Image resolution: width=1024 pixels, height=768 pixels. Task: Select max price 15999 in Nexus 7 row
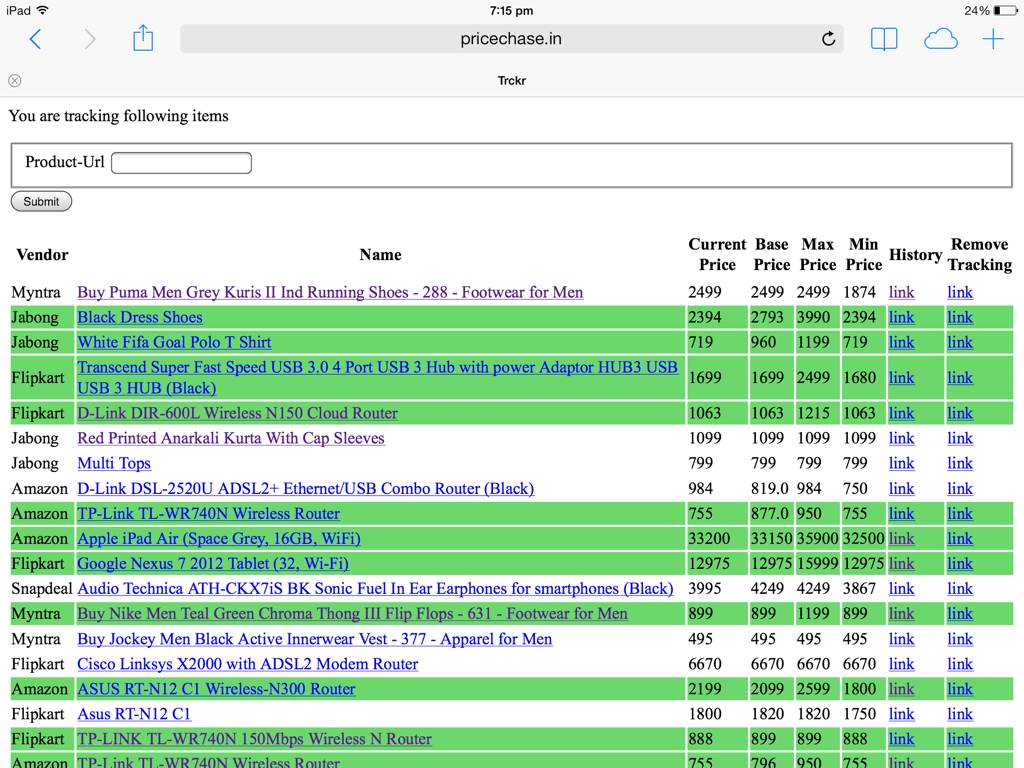tap(817, 563)
